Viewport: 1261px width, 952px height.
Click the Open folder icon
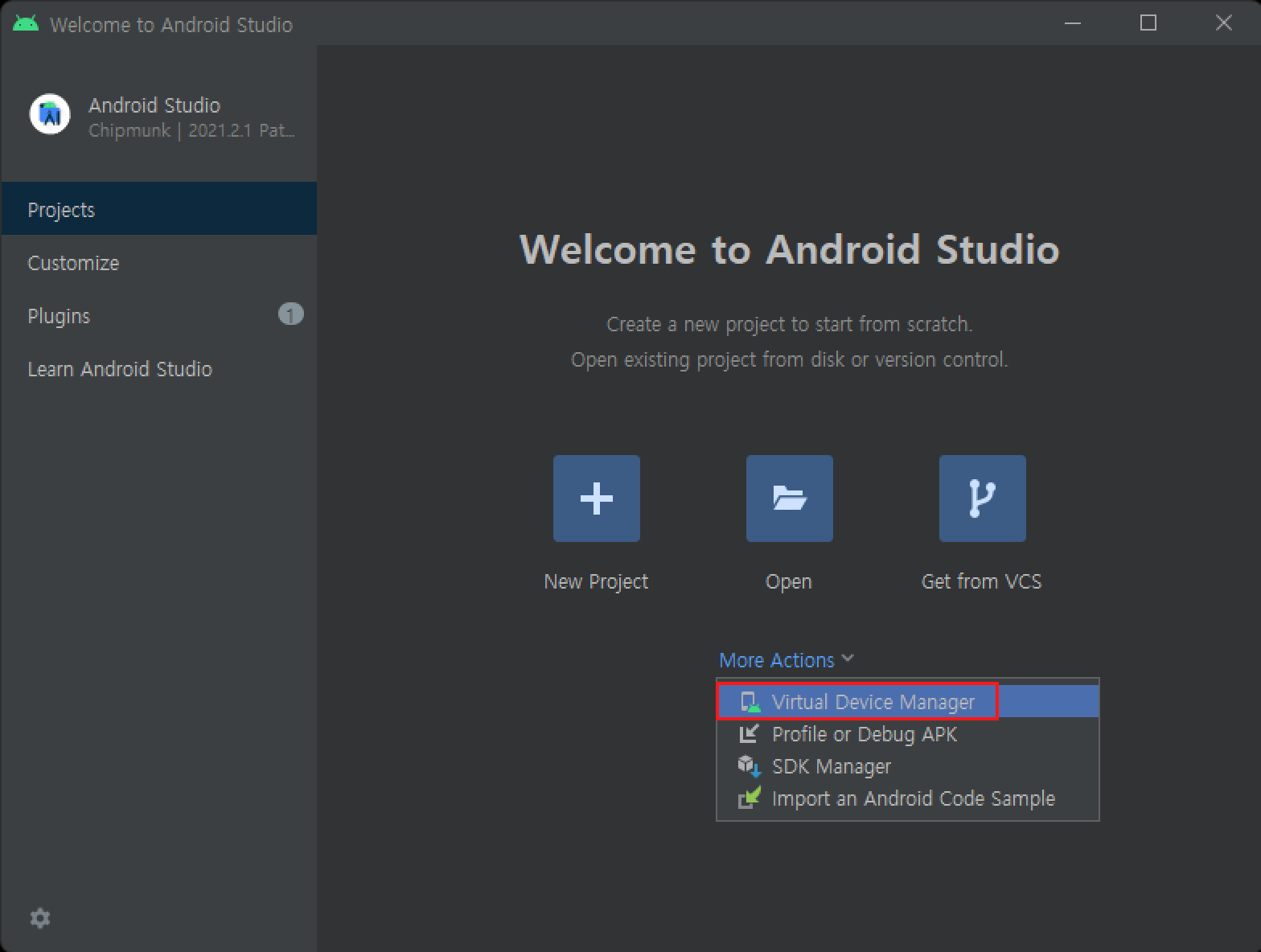(x=789, y=499)
